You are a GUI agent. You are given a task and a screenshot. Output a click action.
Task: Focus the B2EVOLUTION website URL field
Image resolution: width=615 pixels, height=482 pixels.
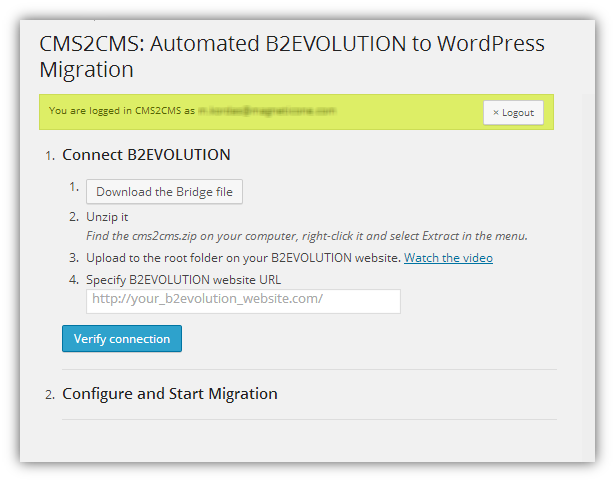point(243,301)
